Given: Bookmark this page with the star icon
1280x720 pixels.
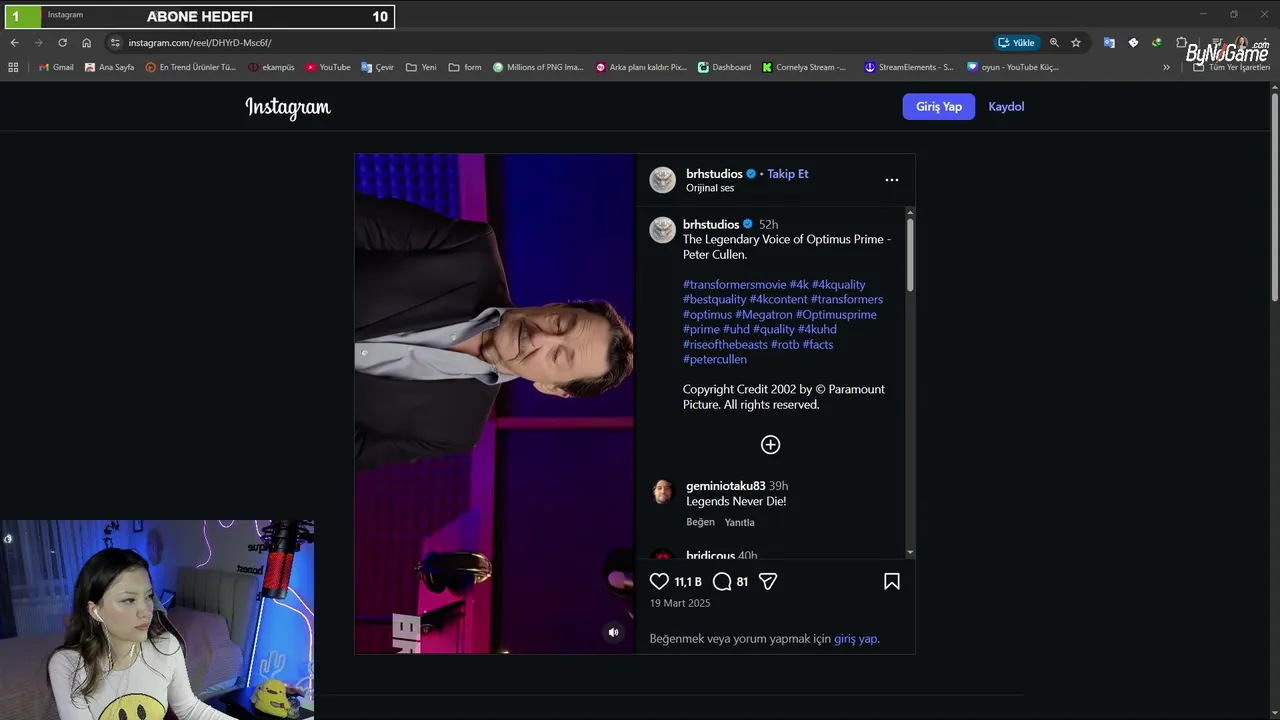Looking at the screenshot, I should point(1076,43).
